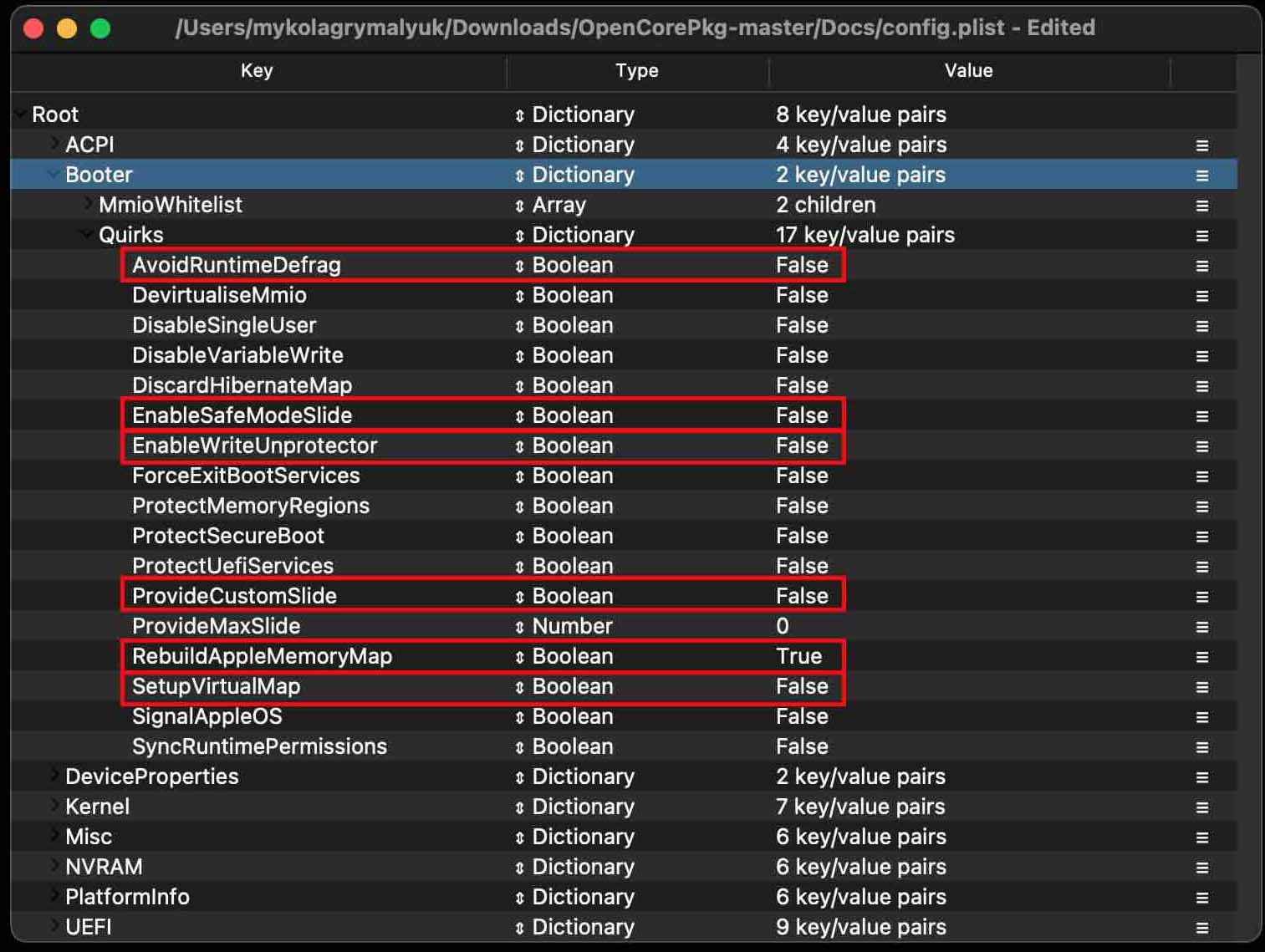This screenshot has height=952, width=1265.
Task: Expand the NVRAM dictionary
Action: pyautogui.click(x=54, y=866)
